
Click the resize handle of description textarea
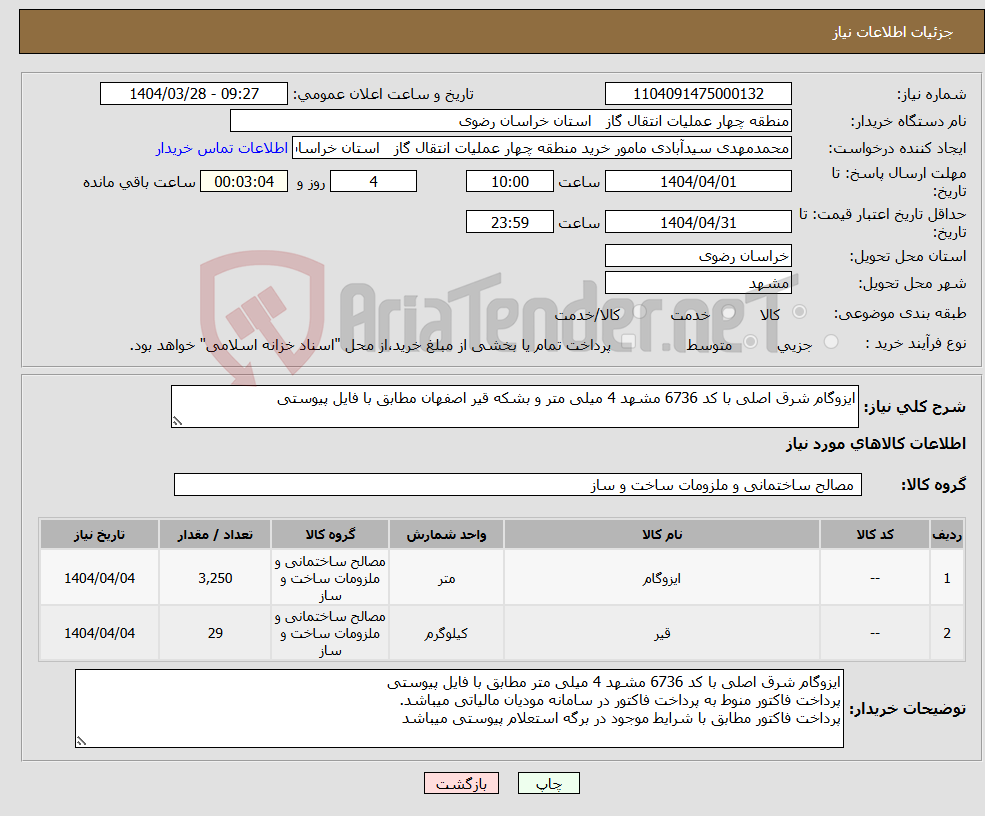click(x=177, y=422)
